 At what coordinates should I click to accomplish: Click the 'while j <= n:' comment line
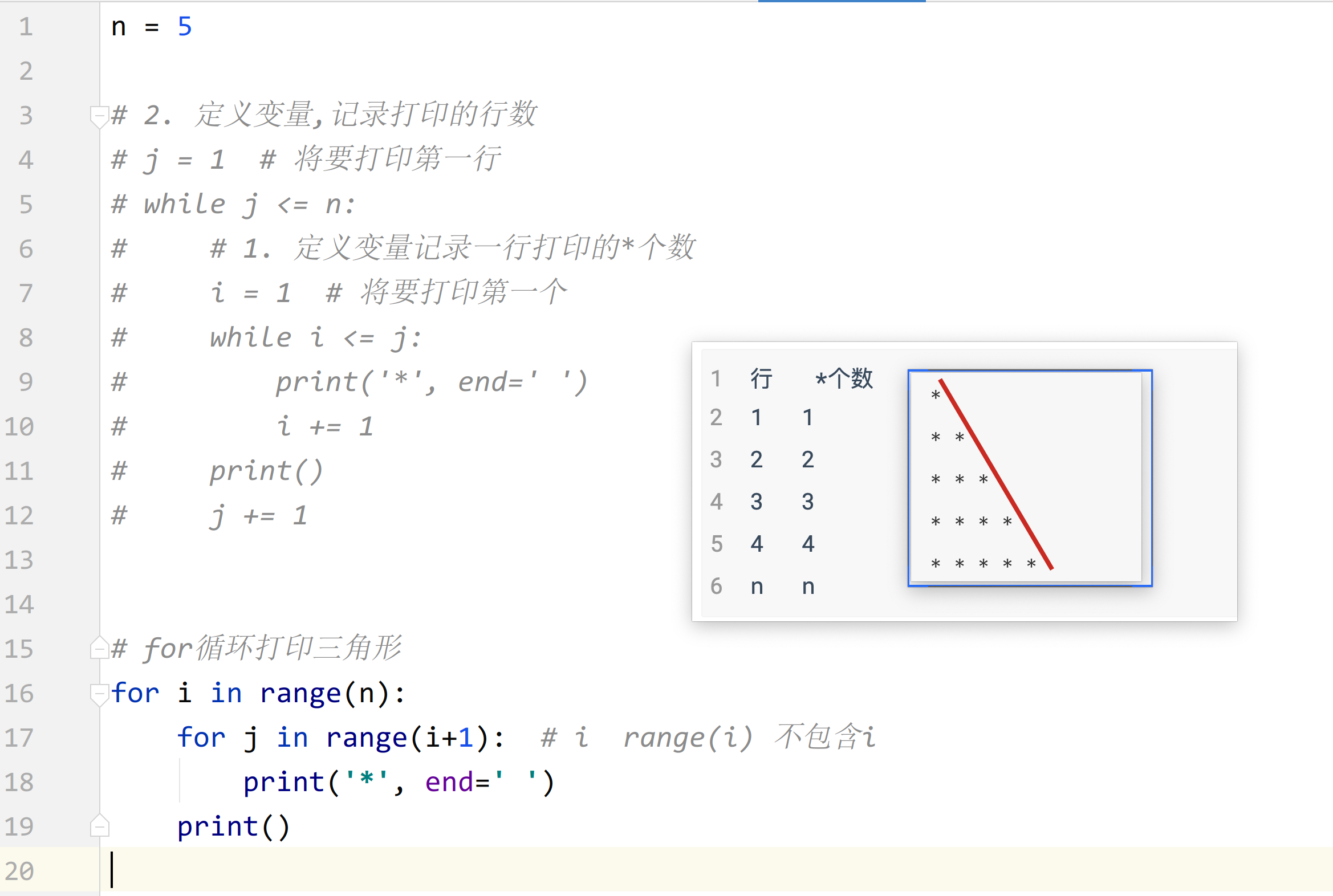(x=233, y=205)
